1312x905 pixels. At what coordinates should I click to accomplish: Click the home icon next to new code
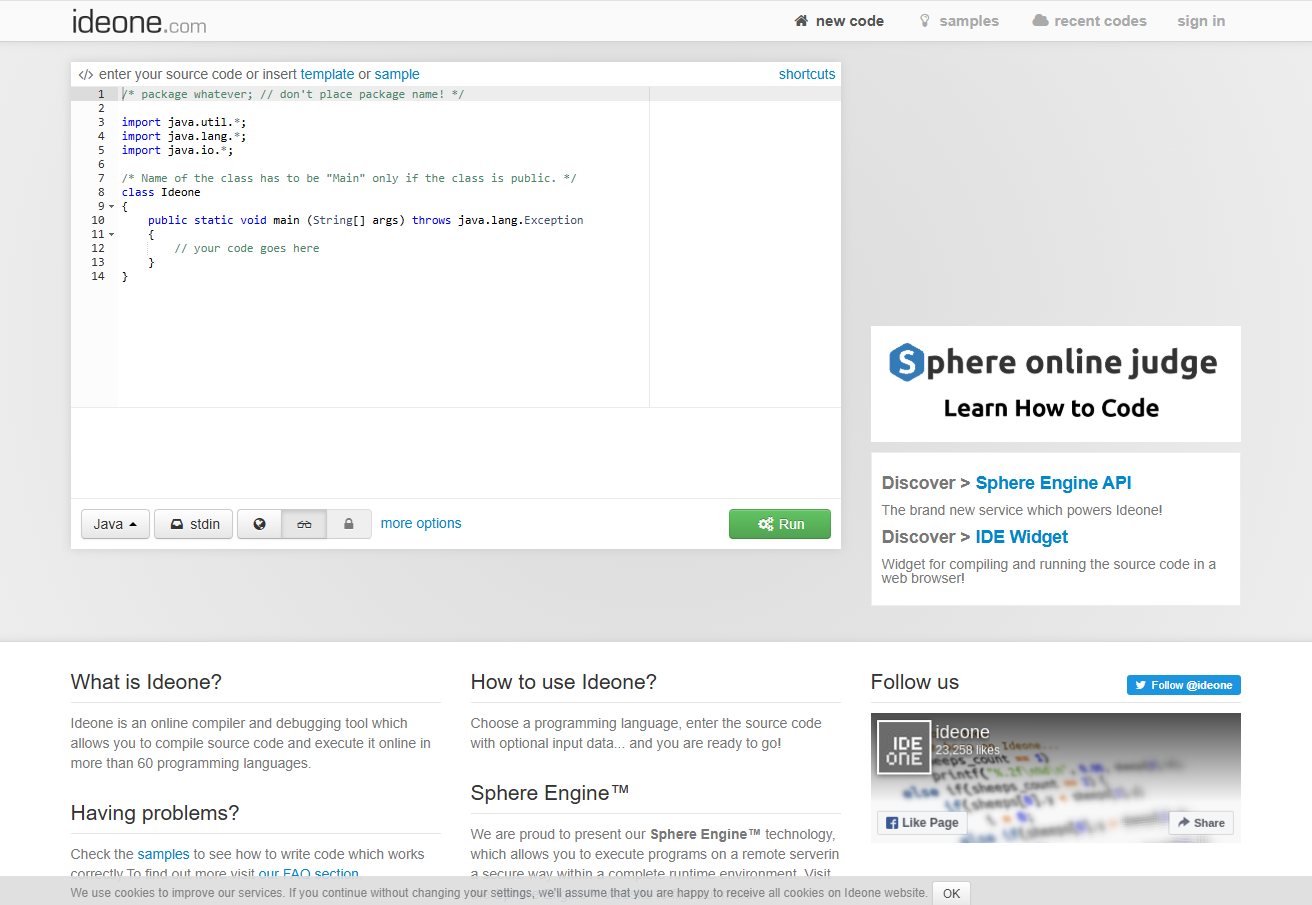click(x=801, y=21)
